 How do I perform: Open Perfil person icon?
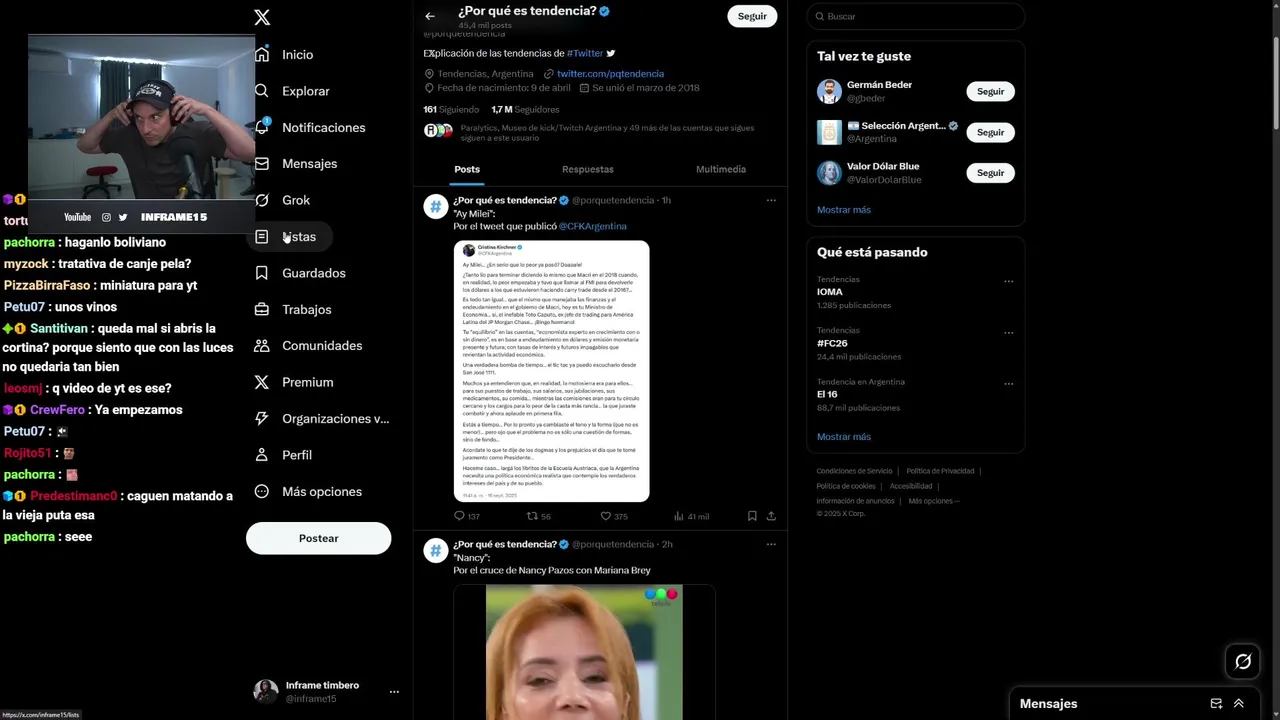(x=262, y=455)
